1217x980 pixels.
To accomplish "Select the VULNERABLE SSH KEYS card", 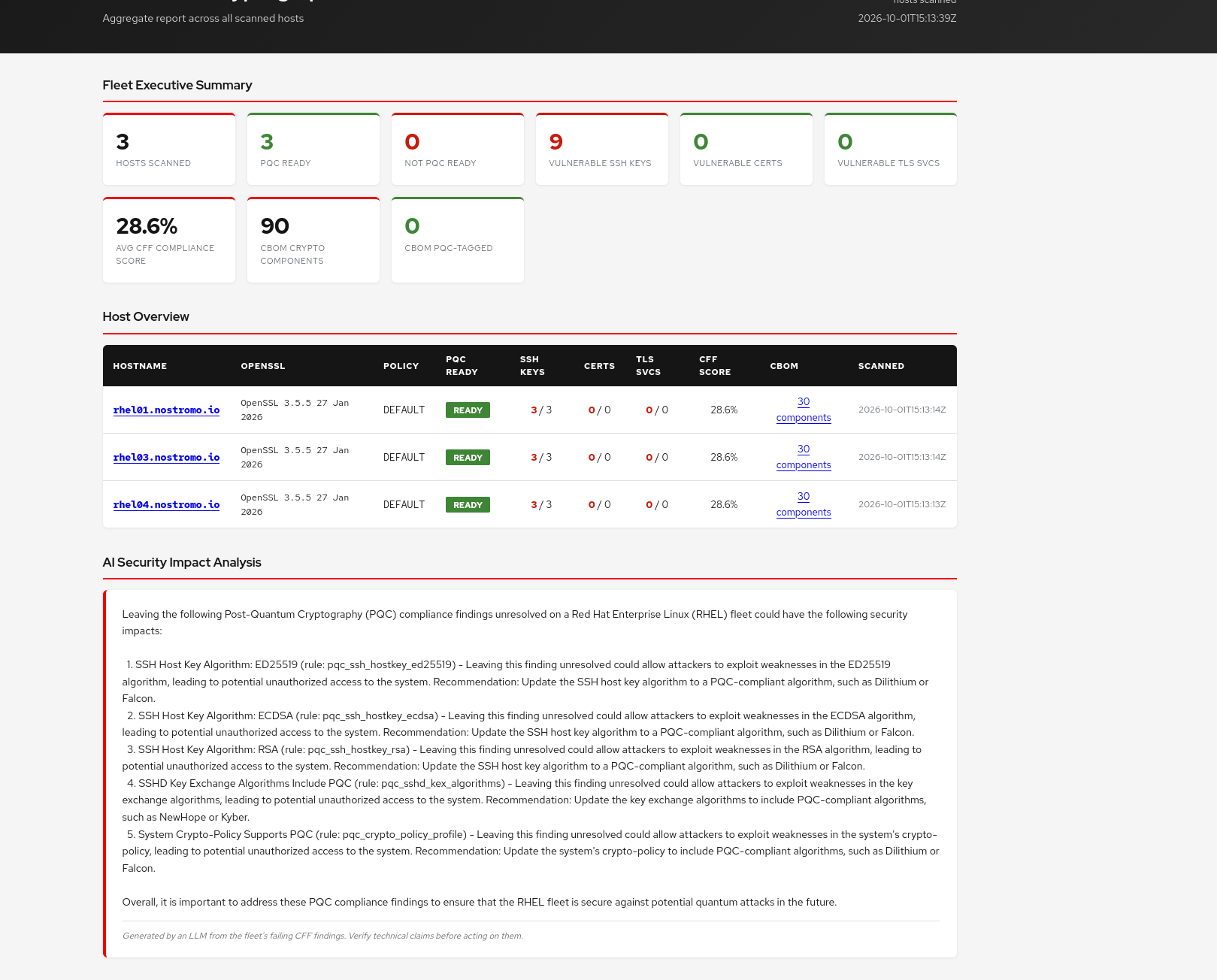I will pyautogui.click(x=602, y=149).
